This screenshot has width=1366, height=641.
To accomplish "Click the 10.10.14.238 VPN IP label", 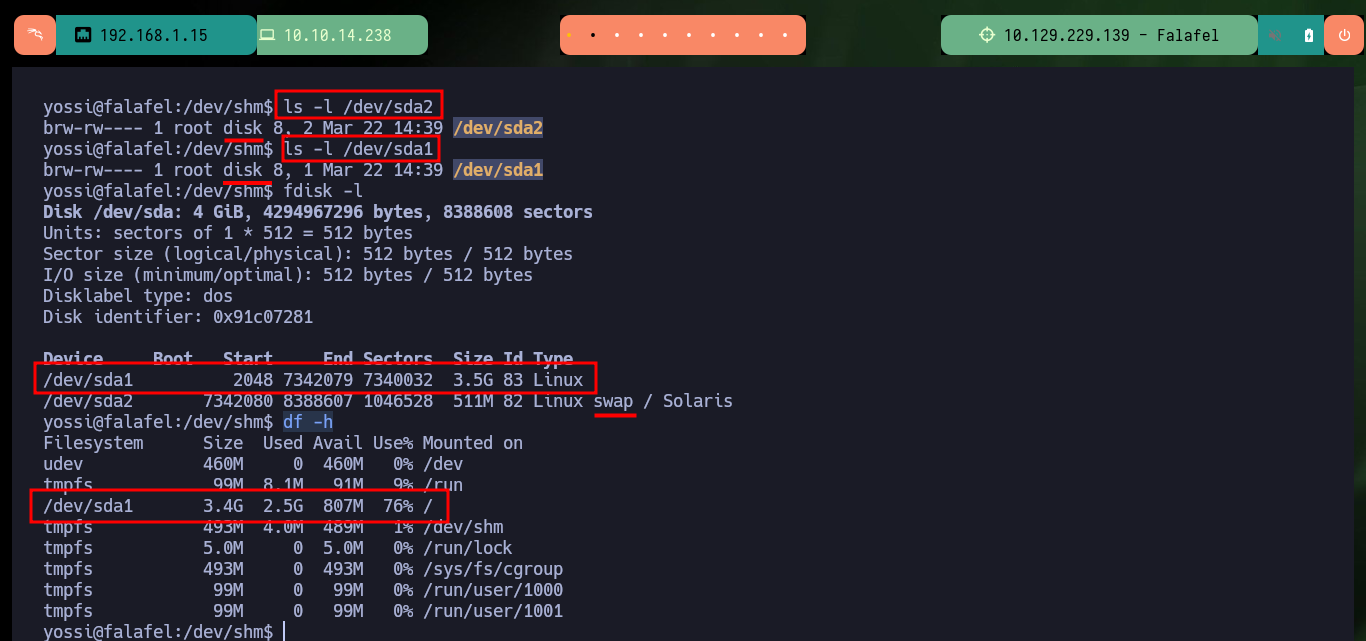I will [338, 35].
